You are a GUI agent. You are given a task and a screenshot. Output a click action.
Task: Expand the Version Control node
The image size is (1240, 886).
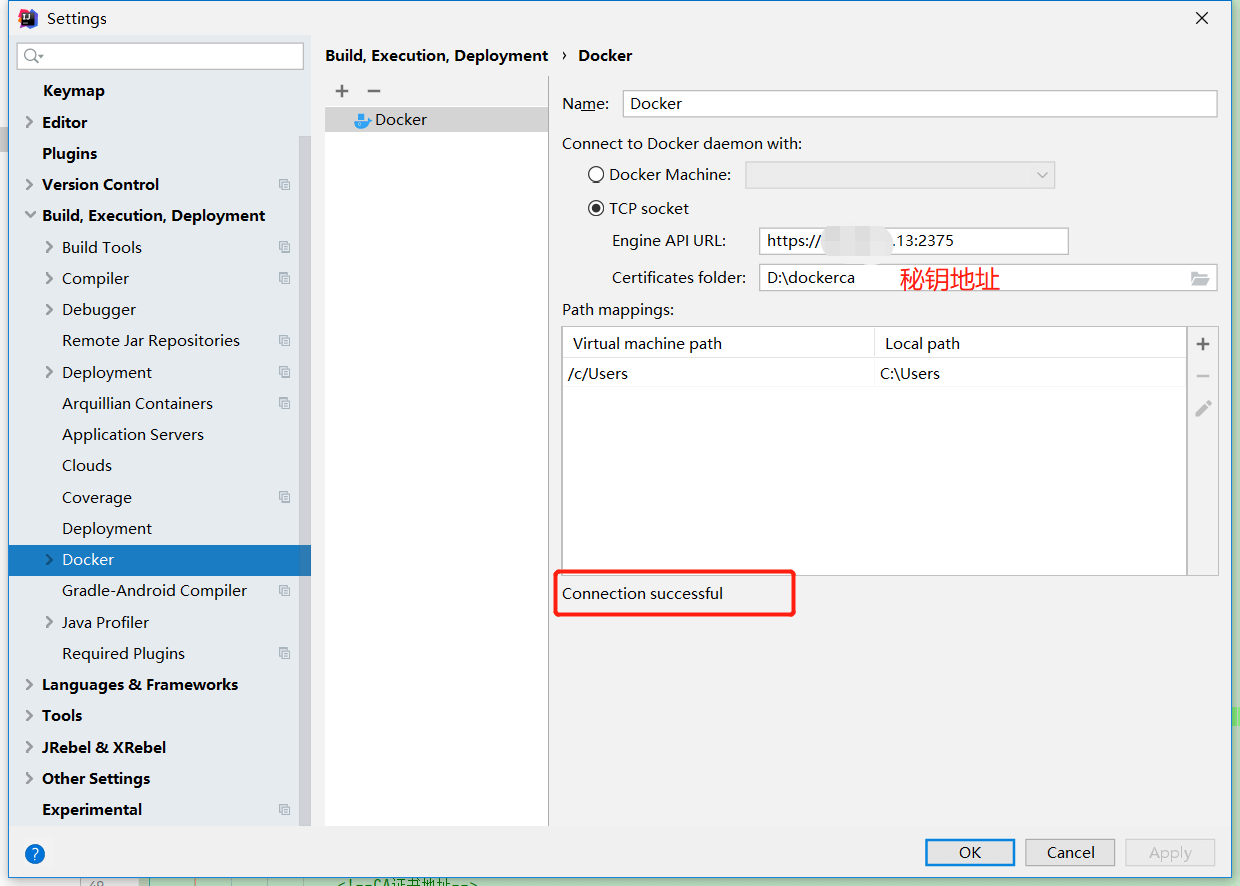tap(29, 185)
